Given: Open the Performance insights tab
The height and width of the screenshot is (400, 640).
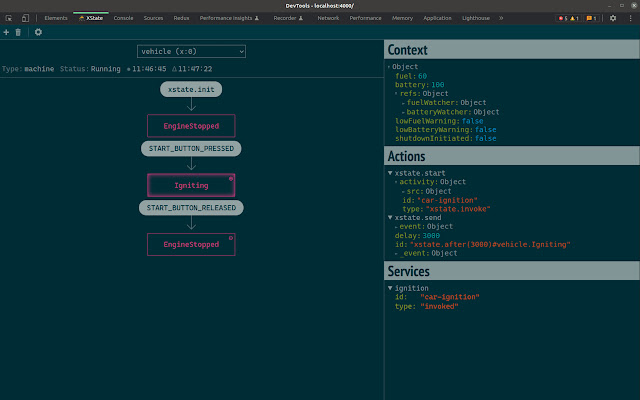Looking at the screenshot, I should pos(229,18).
